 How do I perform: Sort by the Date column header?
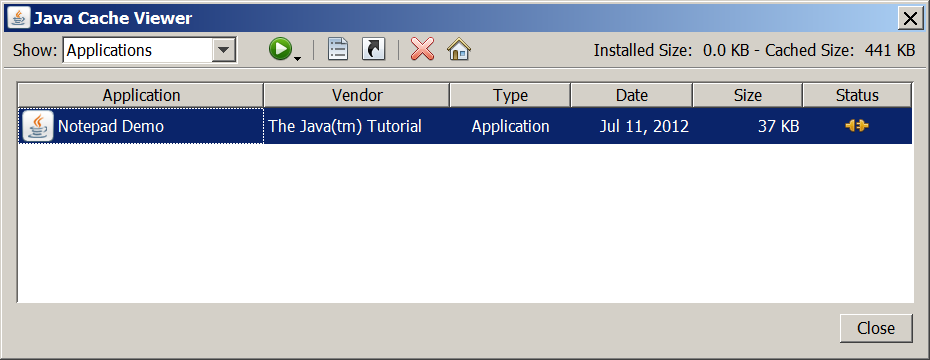coord(632,95)
